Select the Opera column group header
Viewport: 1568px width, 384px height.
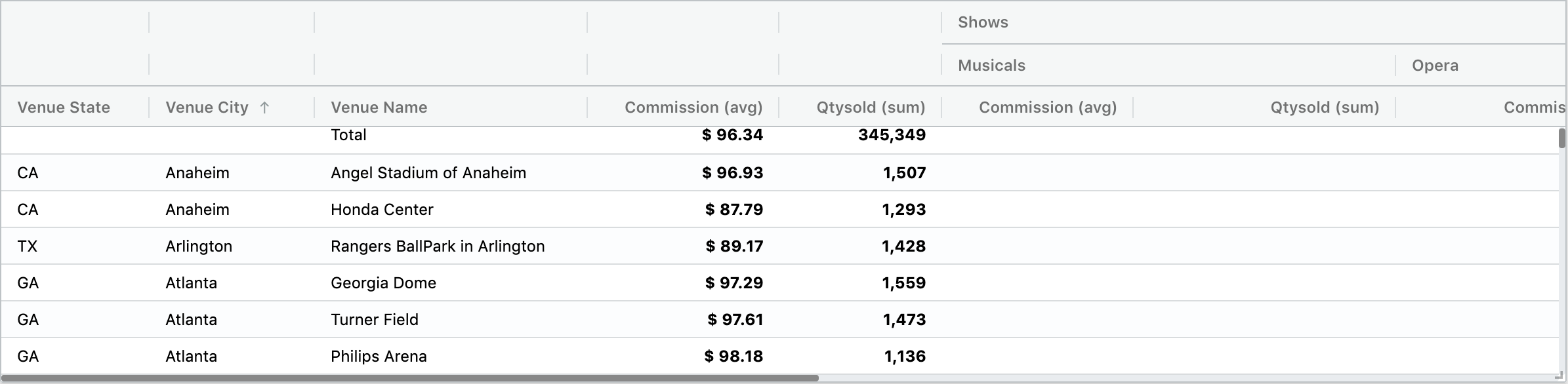point(1435,66)
